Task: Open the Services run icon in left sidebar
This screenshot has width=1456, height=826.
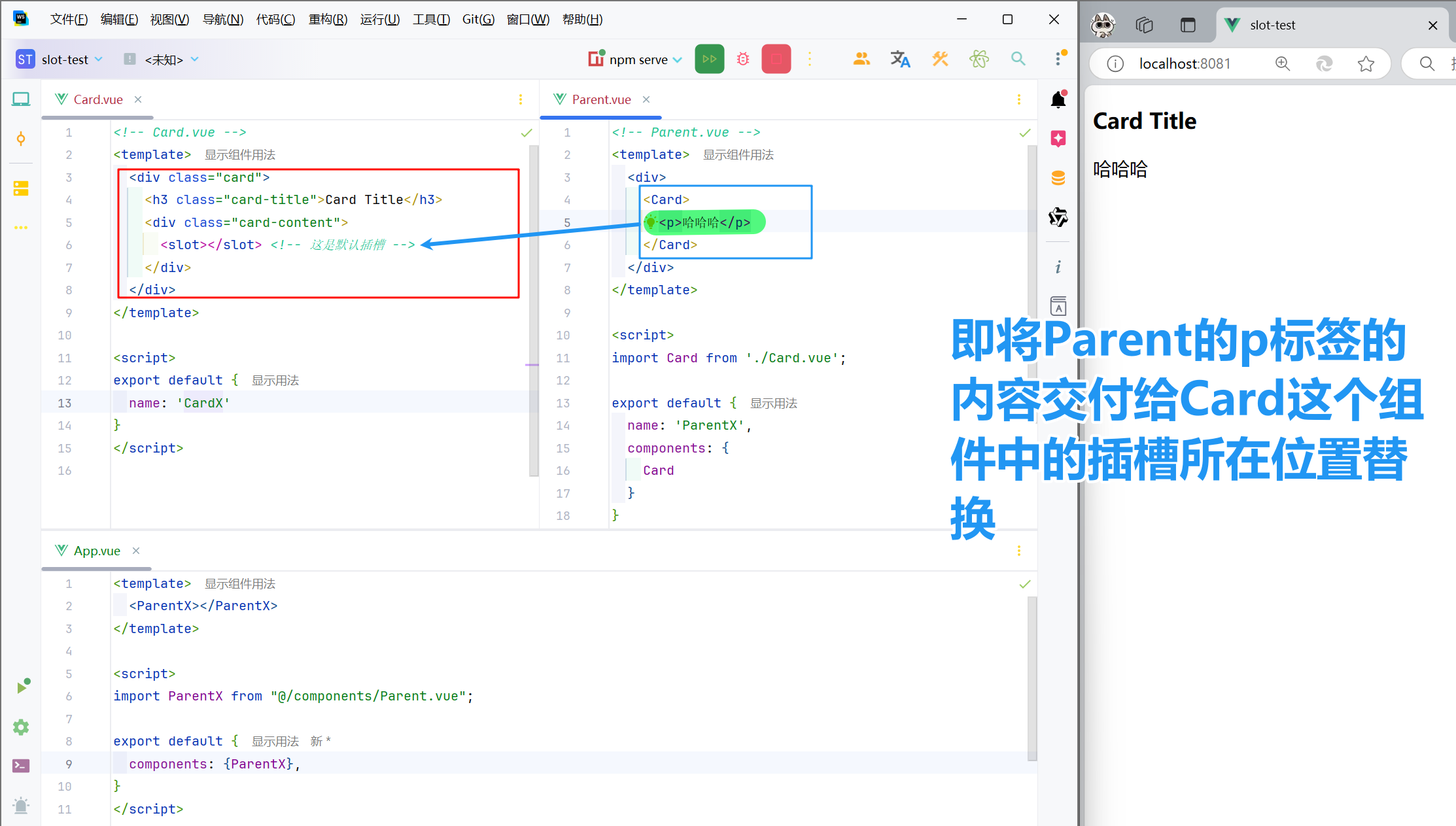Action: [23, 686]
